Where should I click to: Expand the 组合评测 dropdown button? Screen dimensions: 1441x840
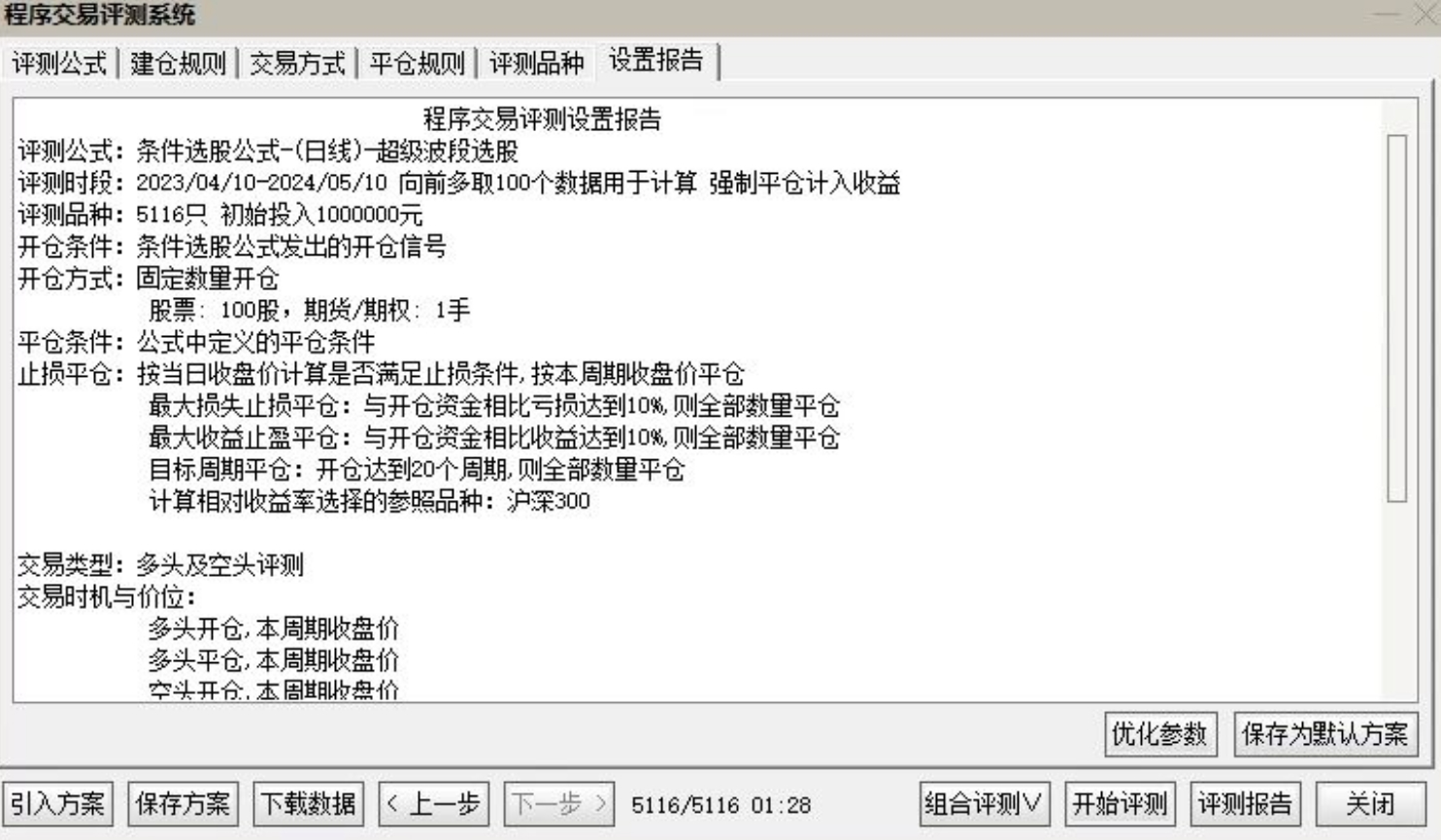984,804
